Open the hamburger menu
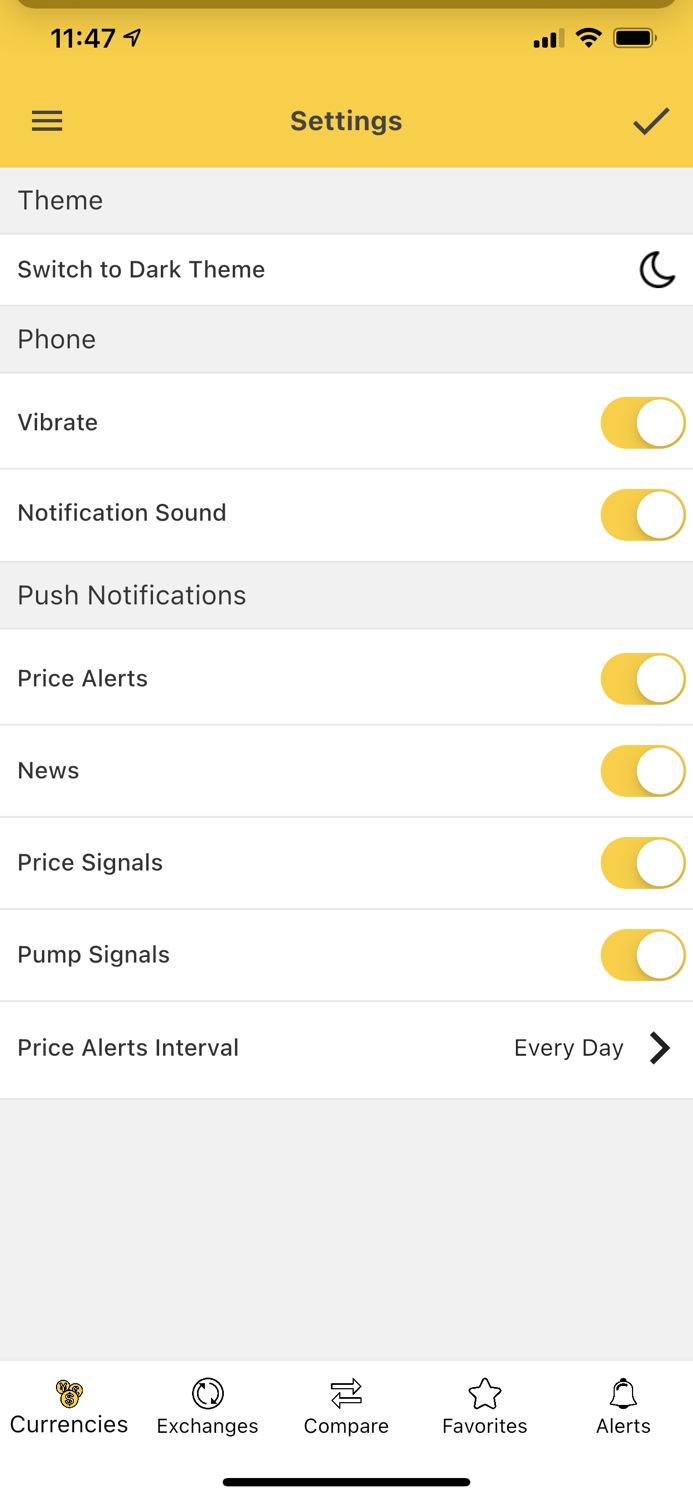The image size is (693, 1500). point(46,120)
